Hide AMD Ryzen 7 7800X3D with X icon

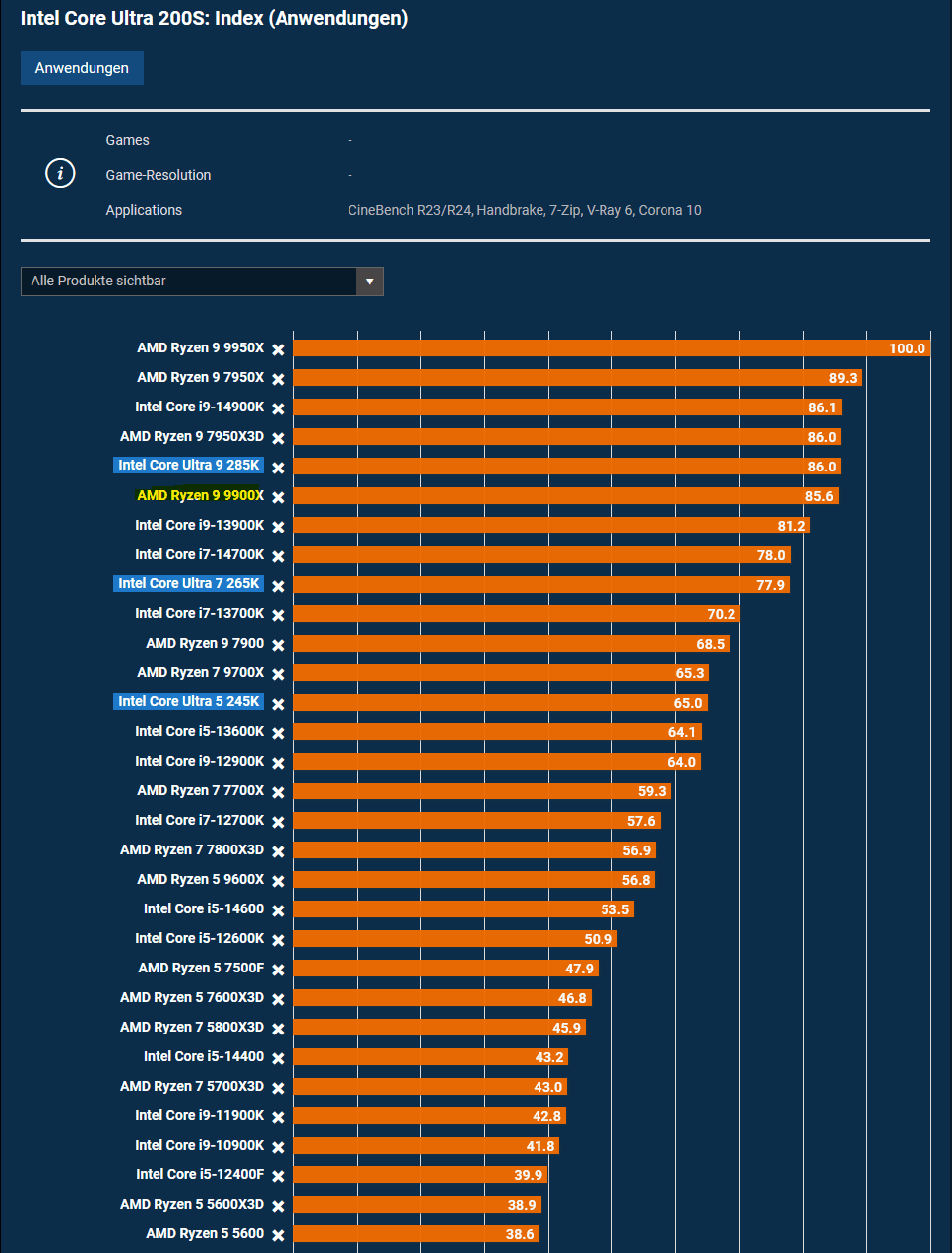point(278,851)
